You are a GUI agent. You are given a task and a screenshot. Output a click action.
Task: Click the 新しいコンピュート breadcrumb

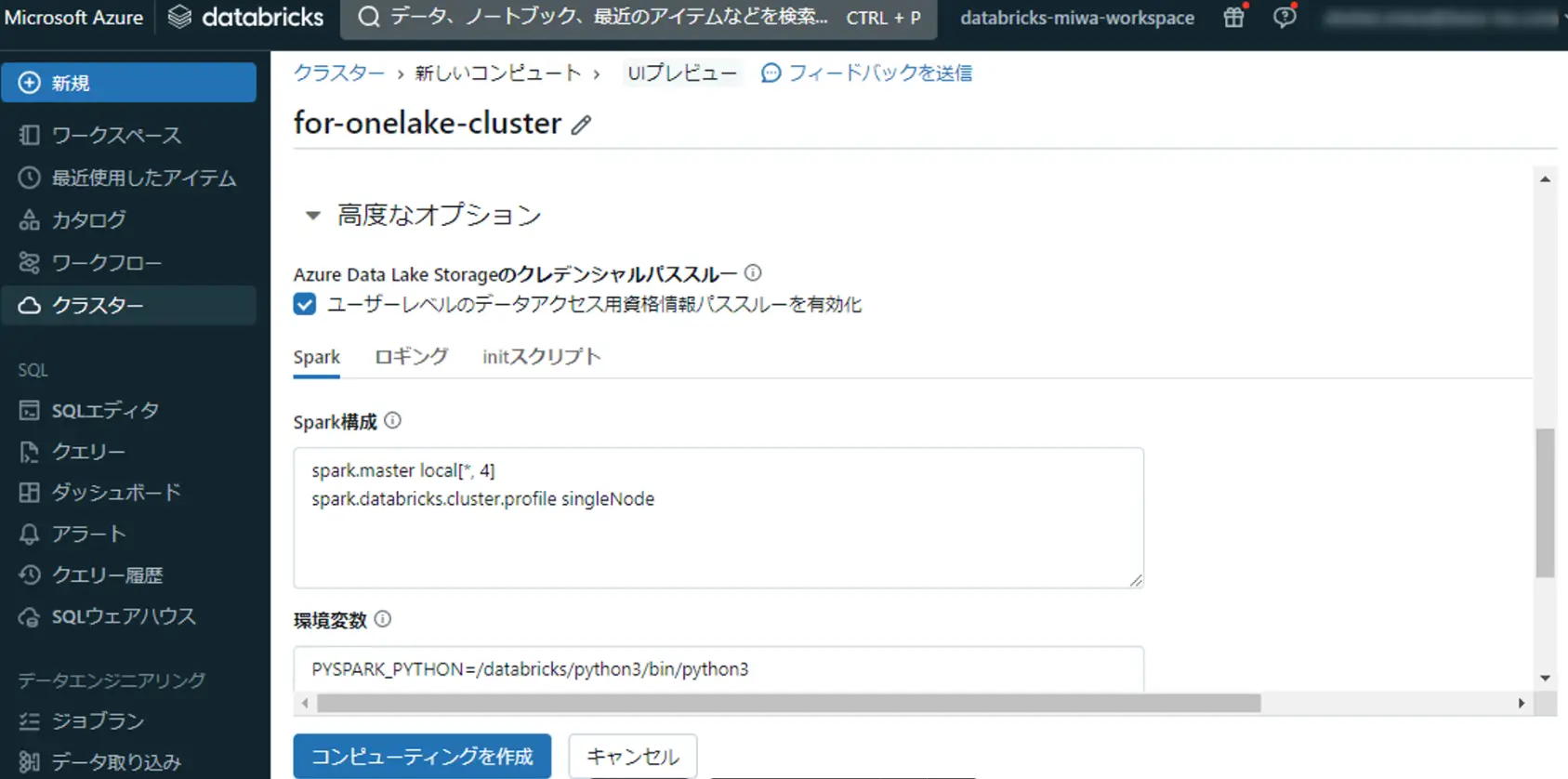pos(498,73)
